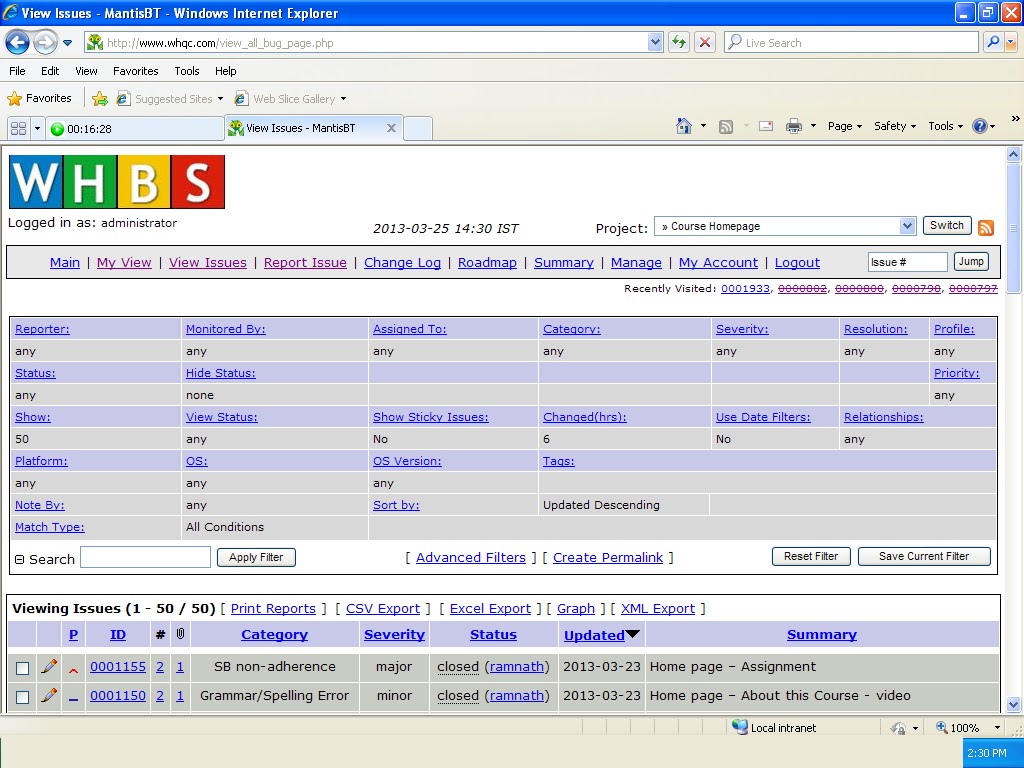Switch to the View Issues - MantisBT tab
Image resolution: width=1024 pixels, height=768 pixels.
point(300,128)
